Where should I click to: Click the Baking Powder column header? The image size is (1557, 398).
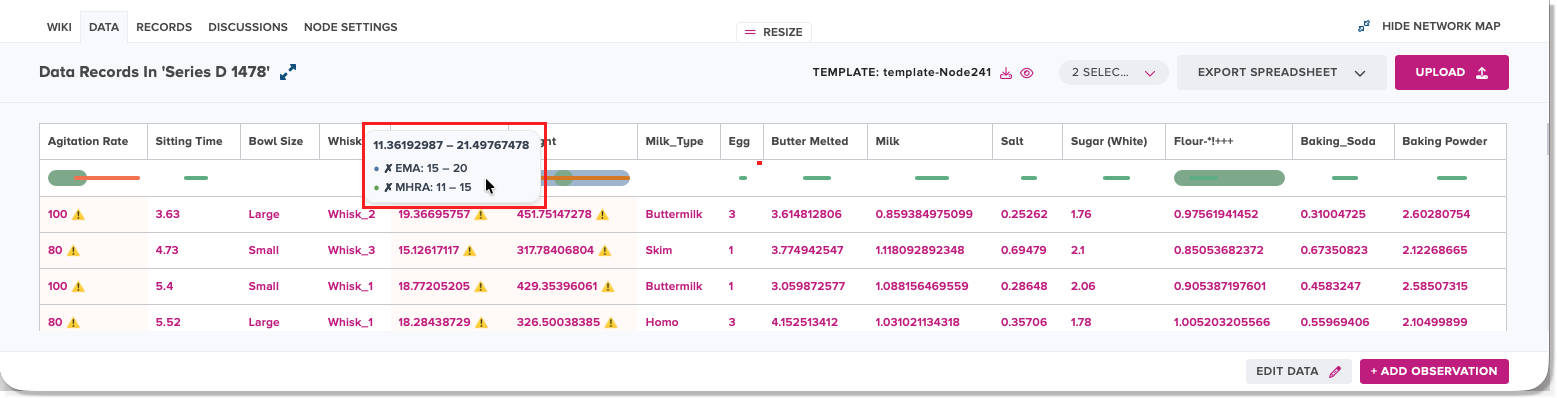coord(1450,142)
